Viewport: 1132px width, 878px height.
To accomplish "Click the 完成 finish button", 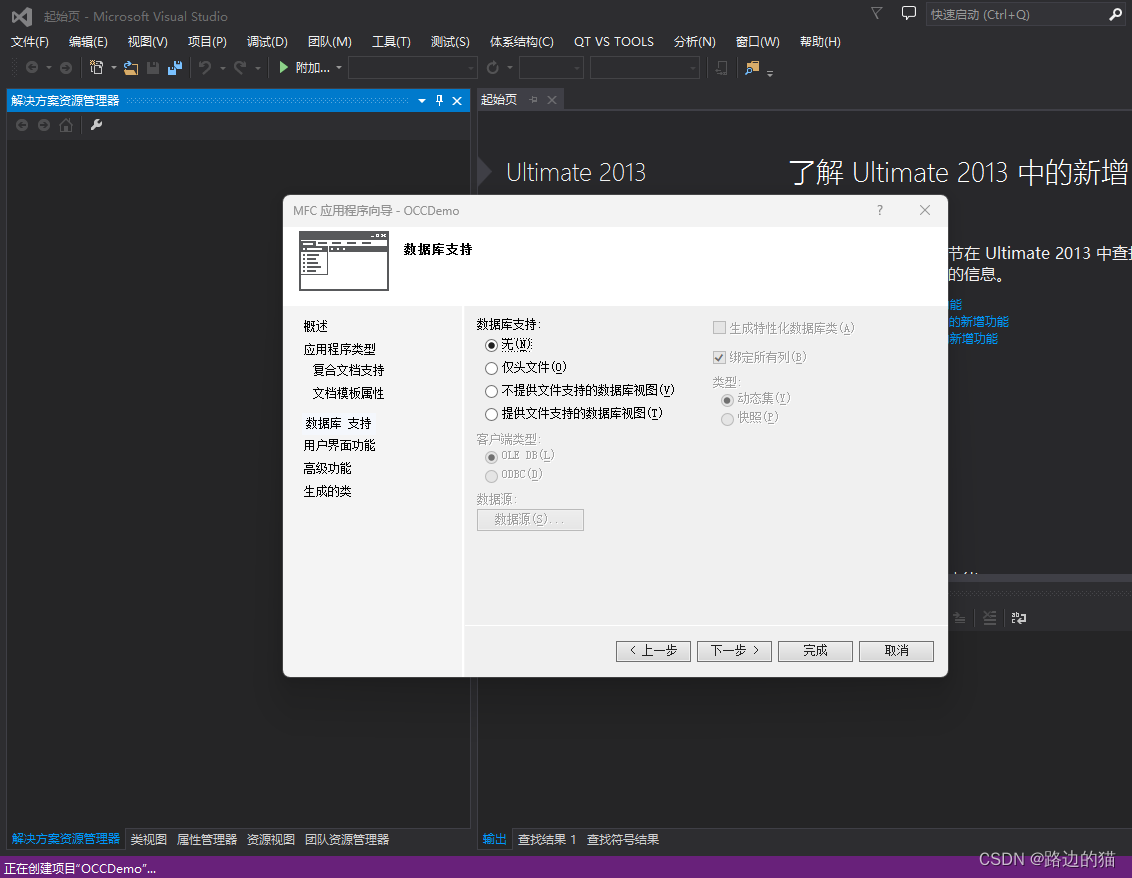I will click(815, 651).
